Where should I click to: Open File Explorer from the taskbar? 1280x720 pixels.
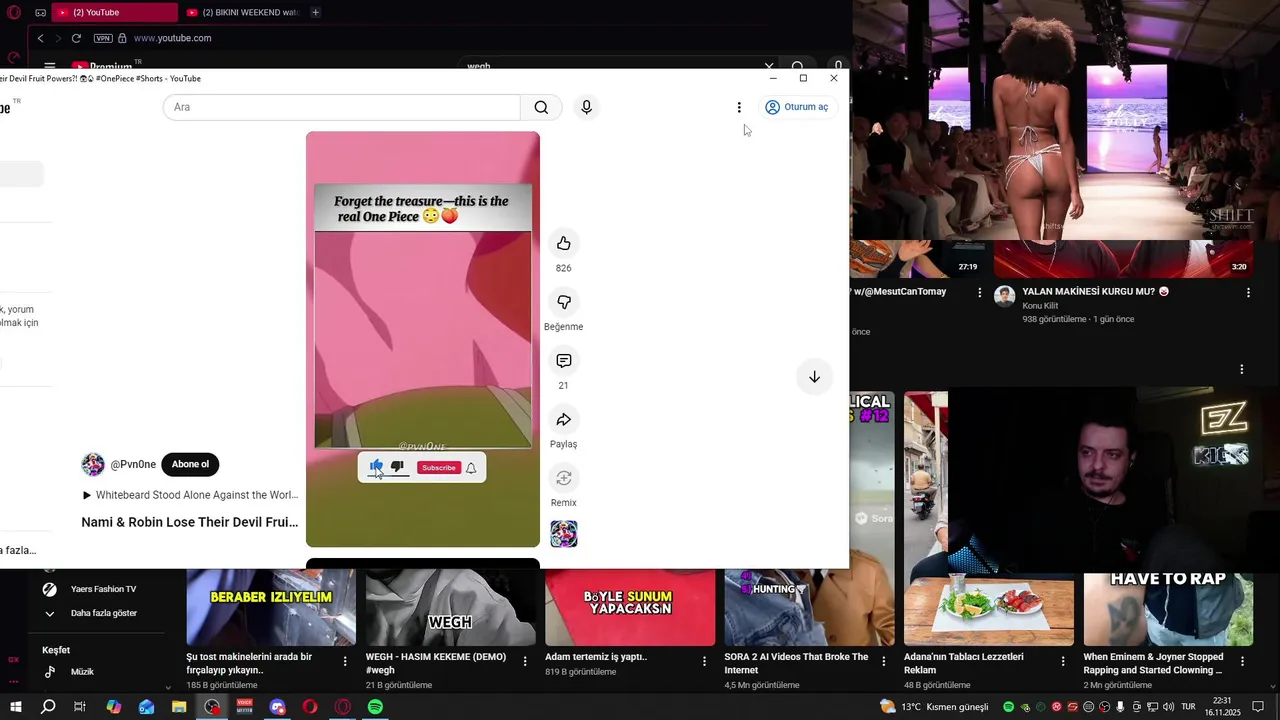(179, 707)
